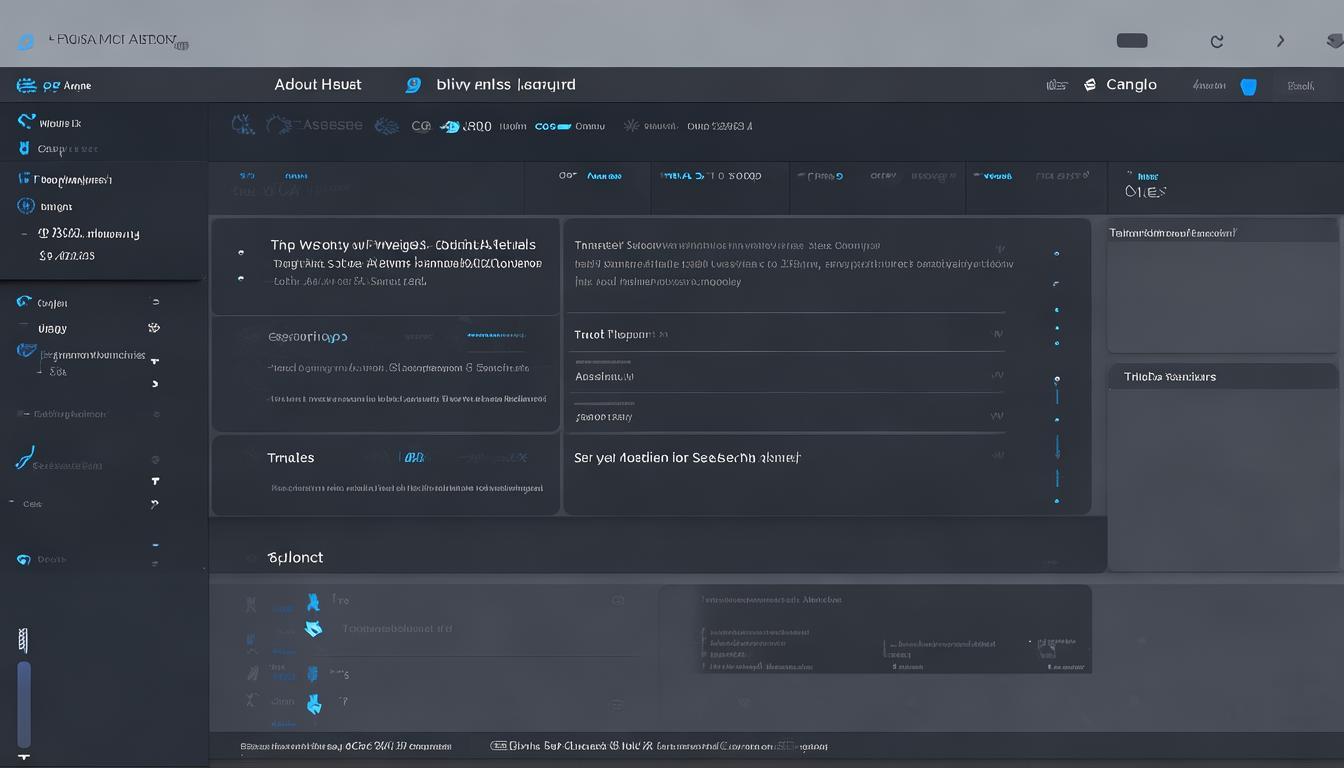Click the forward chevron in top bar
This screenshot has height=768, width=1344.
point(1281,41)
